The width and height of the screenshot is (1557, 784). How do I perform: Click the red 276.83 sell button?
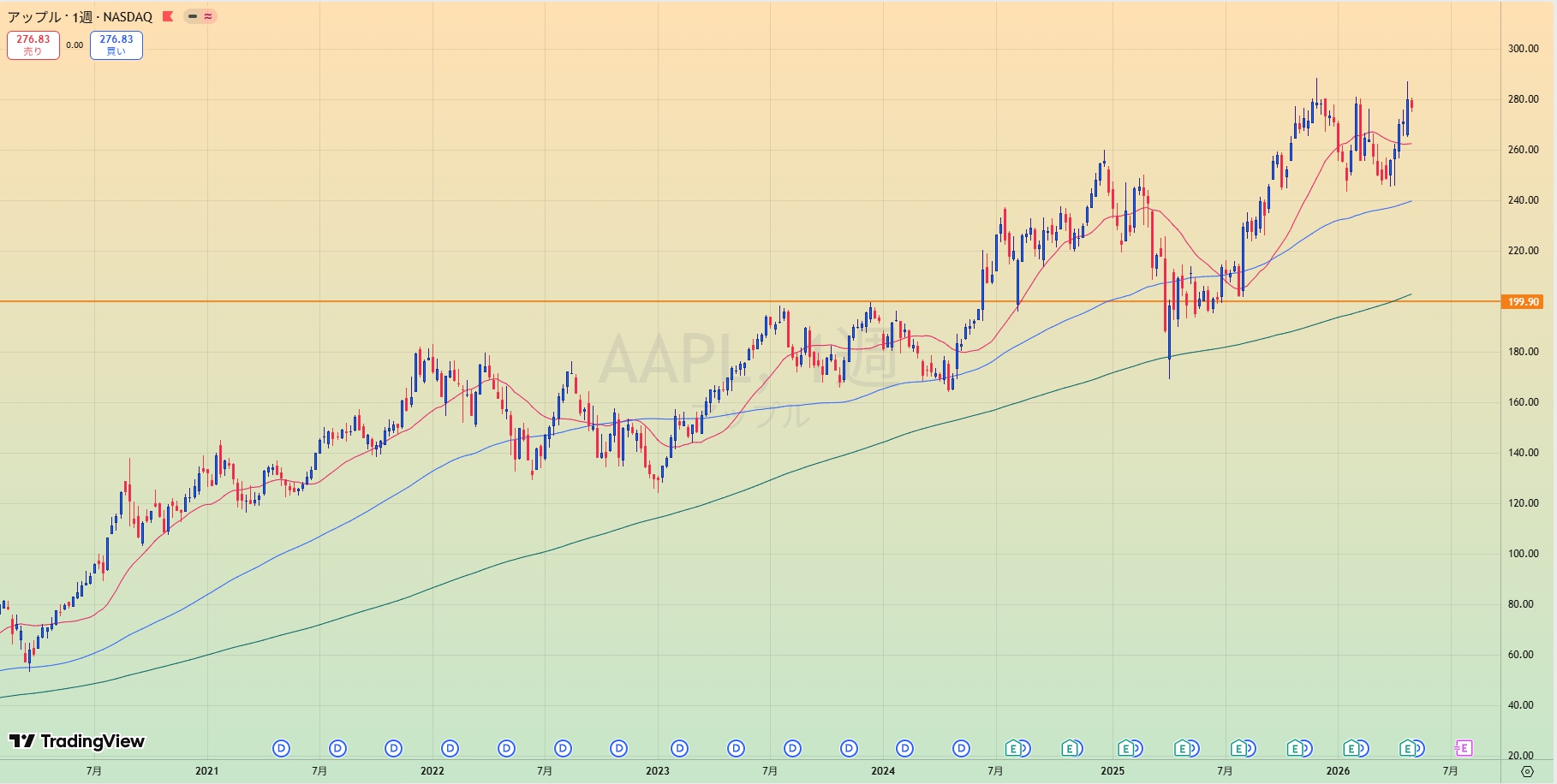point(33,45)
